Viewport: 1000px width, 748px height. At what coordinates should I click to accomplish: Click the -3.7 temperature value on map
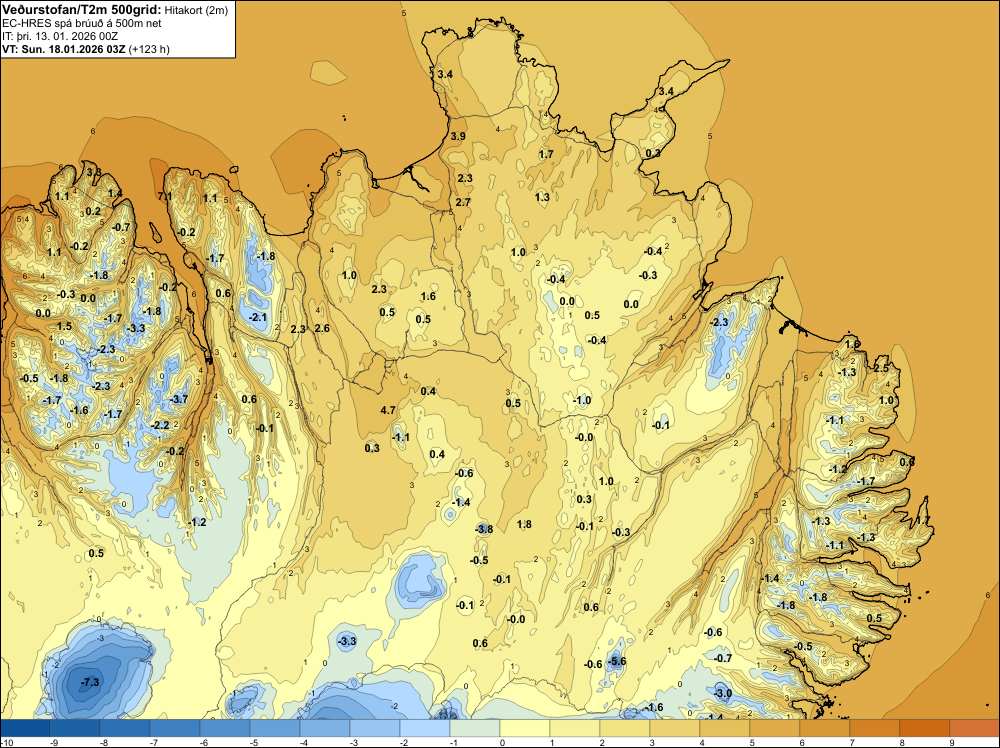179,399
